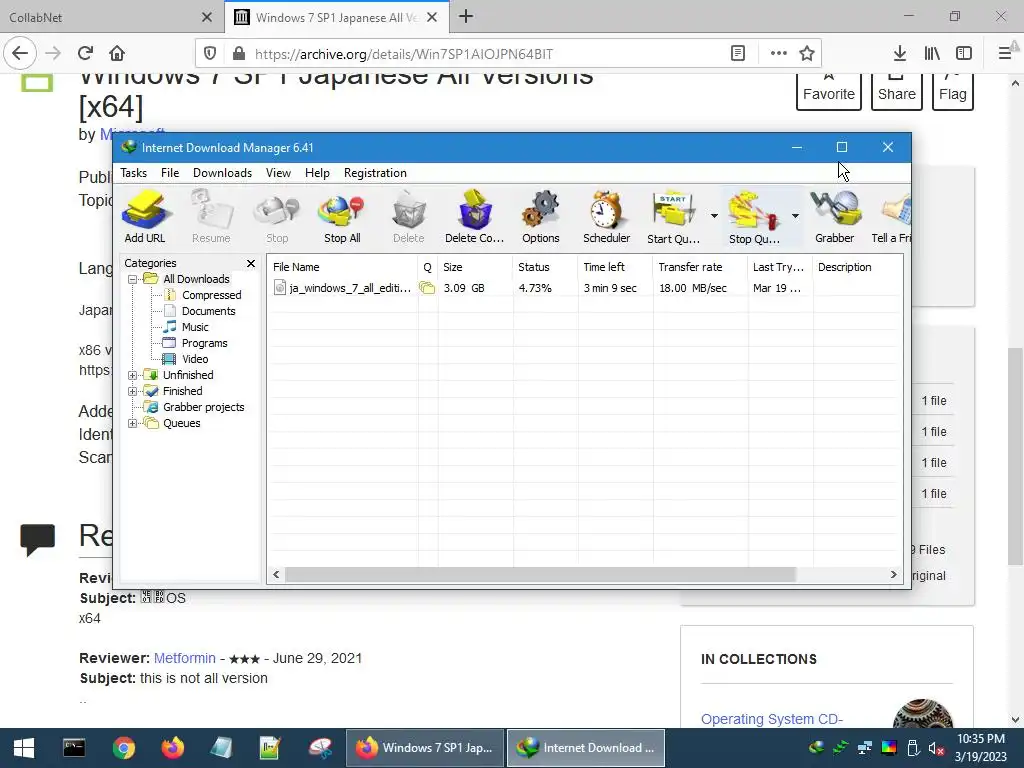
Task: Open Windows Start menu
Action: (24, 748)
